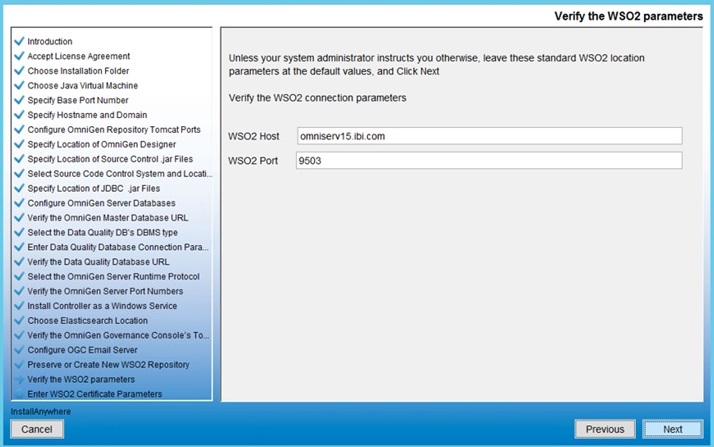Click the 'Choose Installation Folder' step text
Image resolution: width=714 pixels, height=447 pixels.
[x=78, y=71]
